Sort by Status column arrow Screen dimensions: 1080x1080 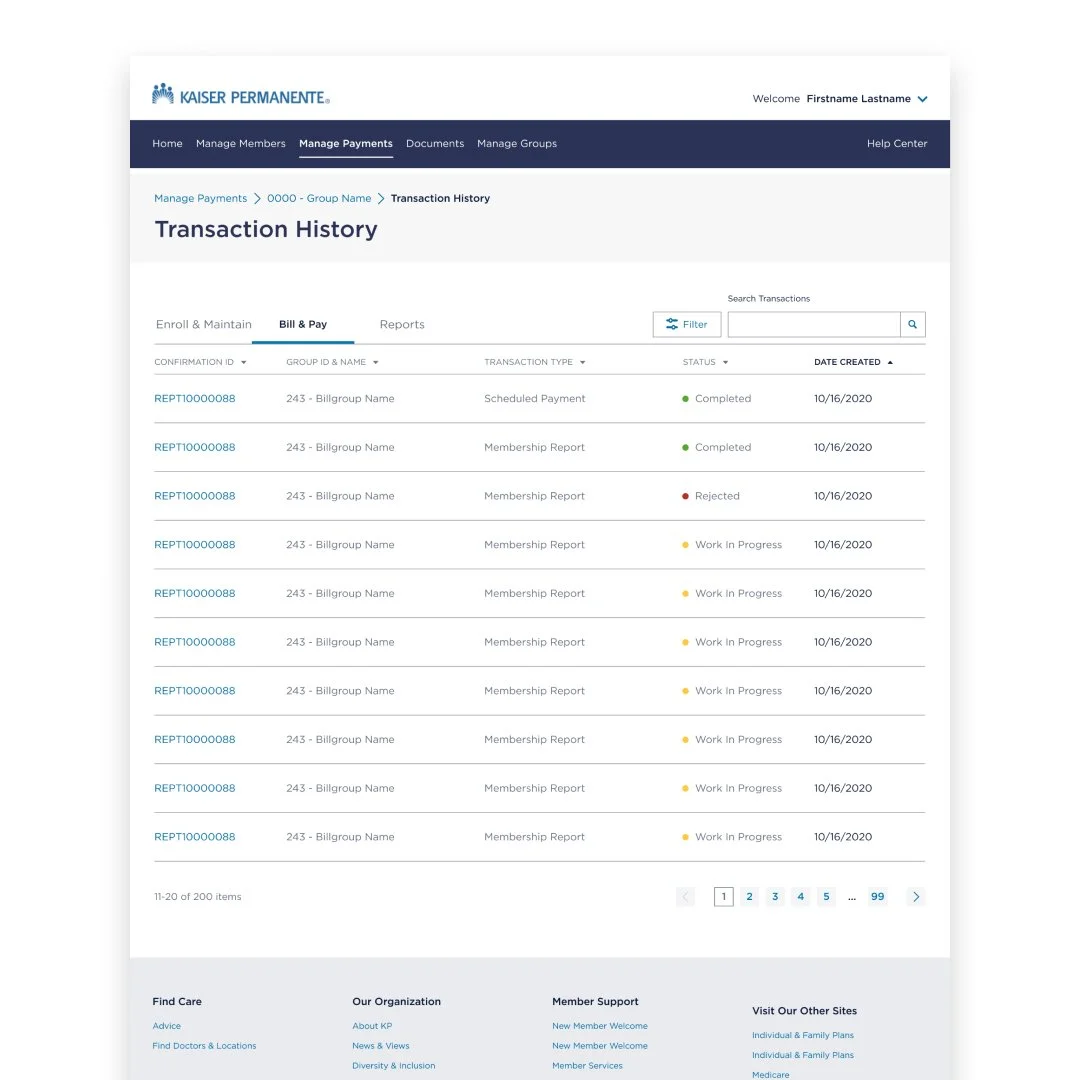pyautogui.click(x=725, y=362)
